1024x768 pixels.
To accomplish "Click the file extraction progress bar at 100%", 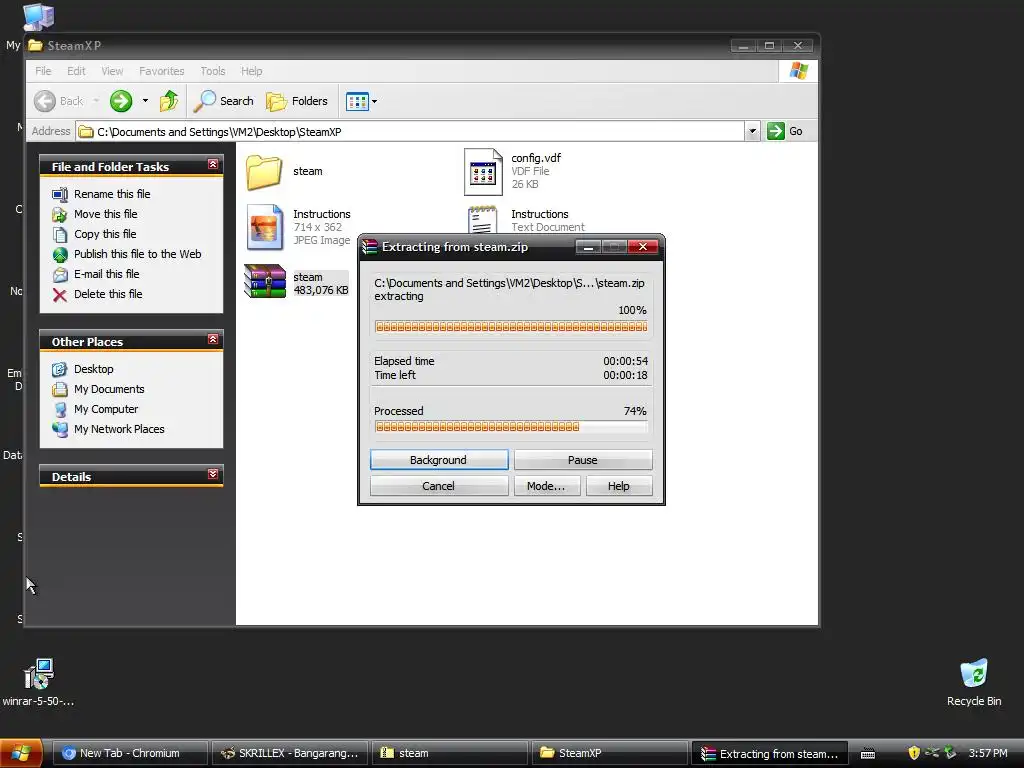I will click(511, 327).
